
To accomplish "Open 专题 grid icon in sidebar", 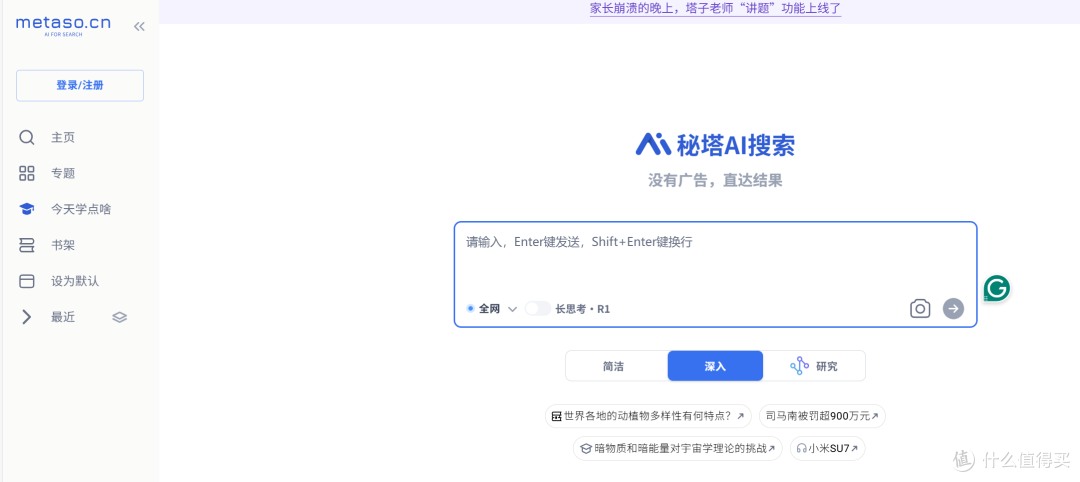I will pyautogui.click(x=26, y=174).
